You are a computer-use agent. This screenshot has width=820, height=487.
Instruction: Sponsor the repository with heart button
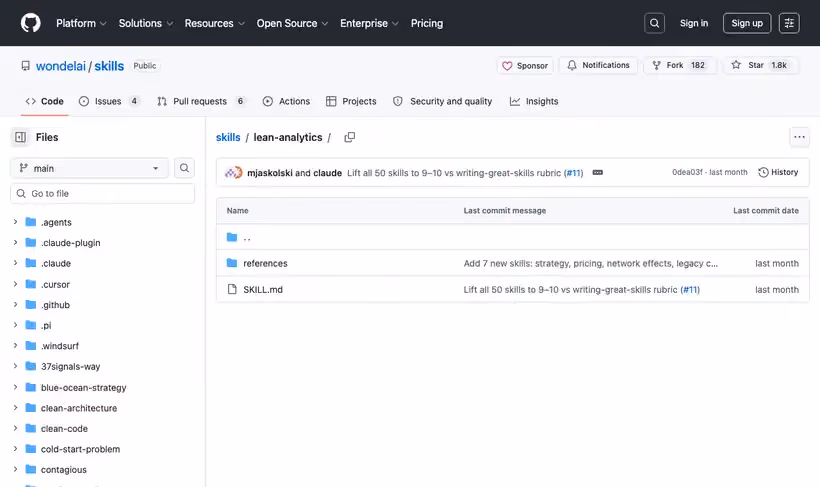tap(525, 65)
